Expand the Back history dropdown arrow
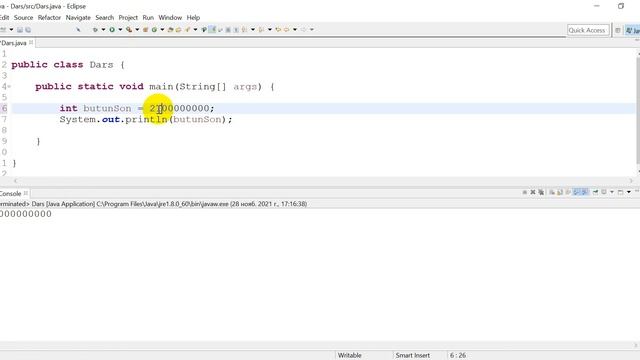Viewport: 640px width, 360px height. click(295, 29)
